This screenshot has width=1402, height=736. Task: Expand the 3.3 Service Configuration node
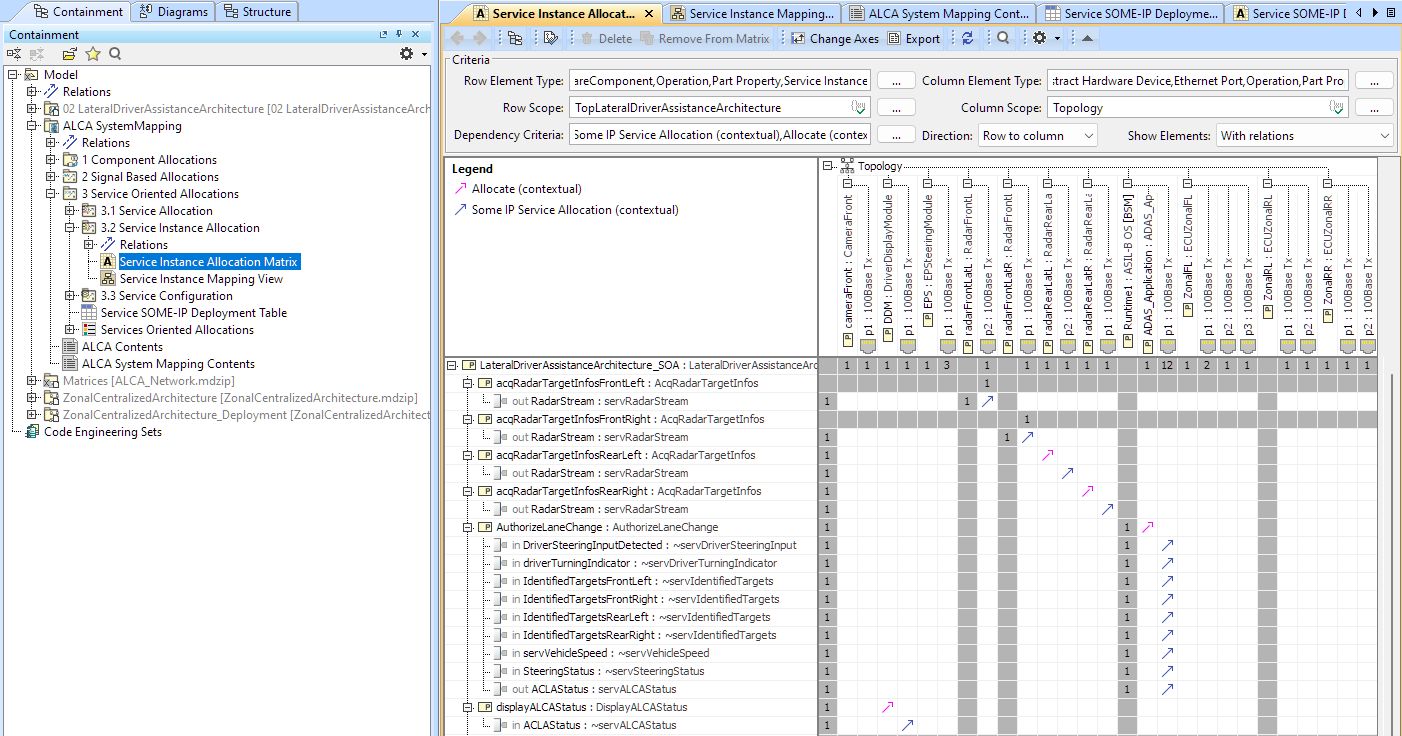pos(70,296)
